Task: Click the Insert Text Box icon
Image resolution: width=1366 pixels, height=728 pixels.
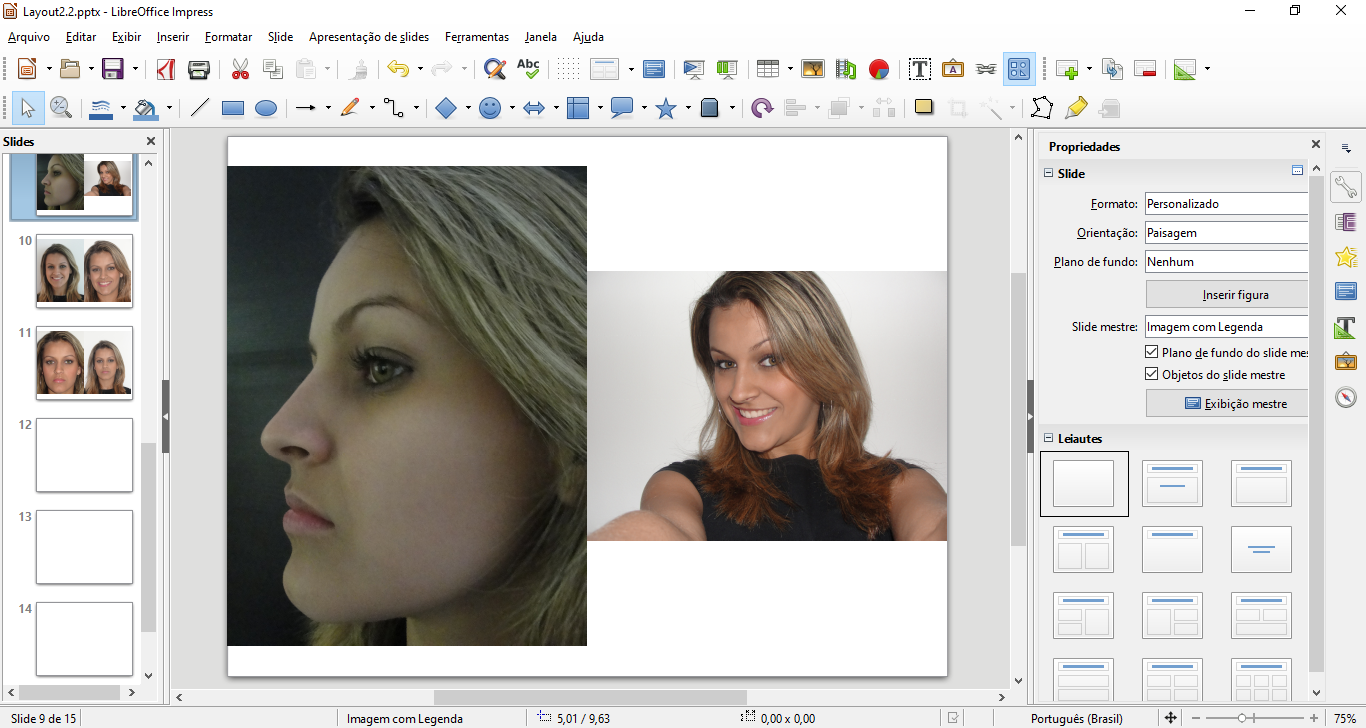Action: (x=920, y=69)
